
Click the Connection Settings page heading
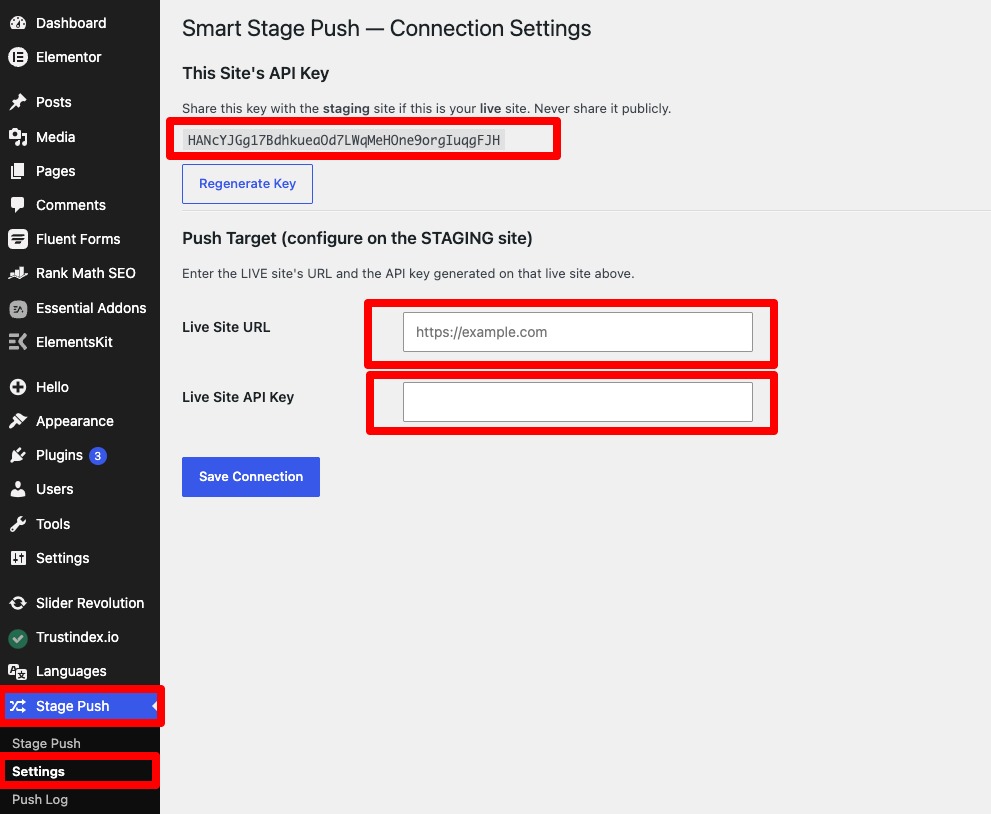pos(387,28)
